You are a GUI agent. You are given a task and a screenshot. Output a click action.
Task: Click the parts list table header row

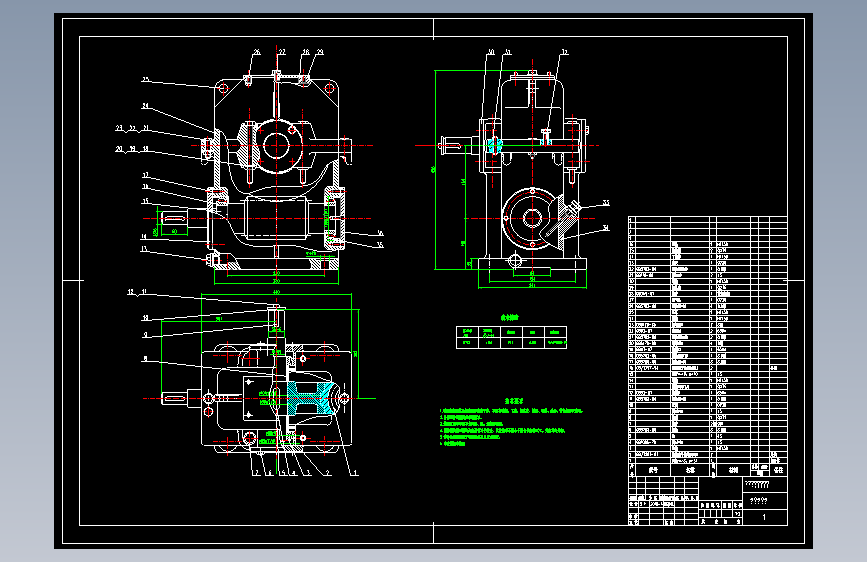click(x=708, y=470)
